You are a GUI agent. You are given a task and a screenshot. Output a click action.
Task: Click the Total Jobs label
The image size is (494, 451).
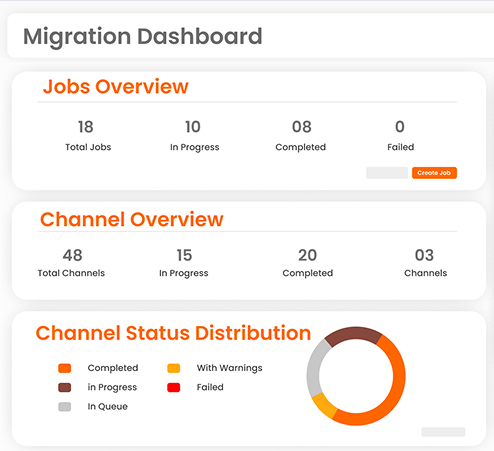(88, 147)
